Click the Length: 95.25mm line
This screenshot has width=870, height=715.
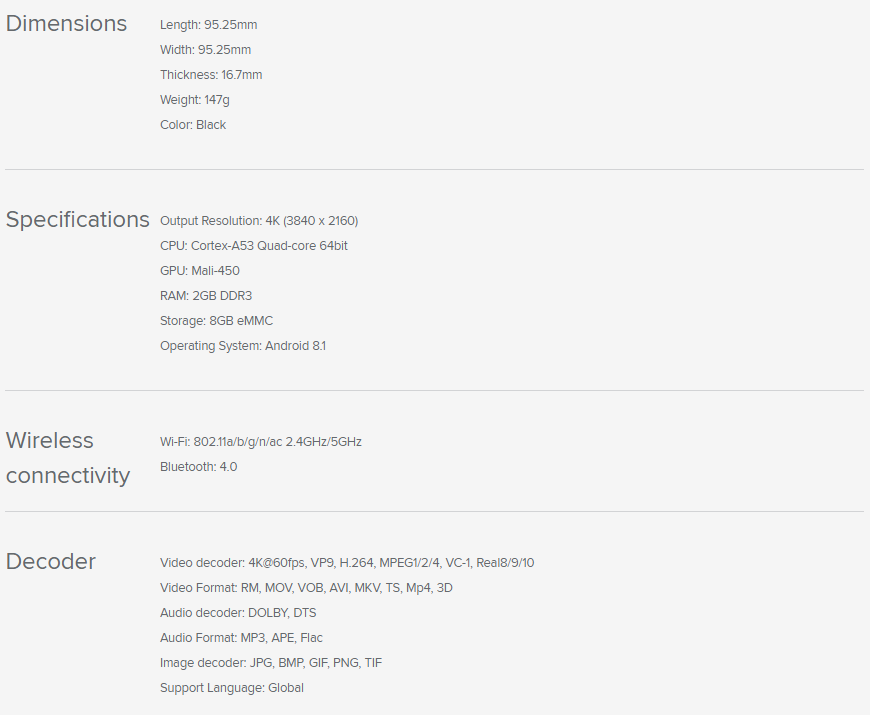tap(208, 25)
